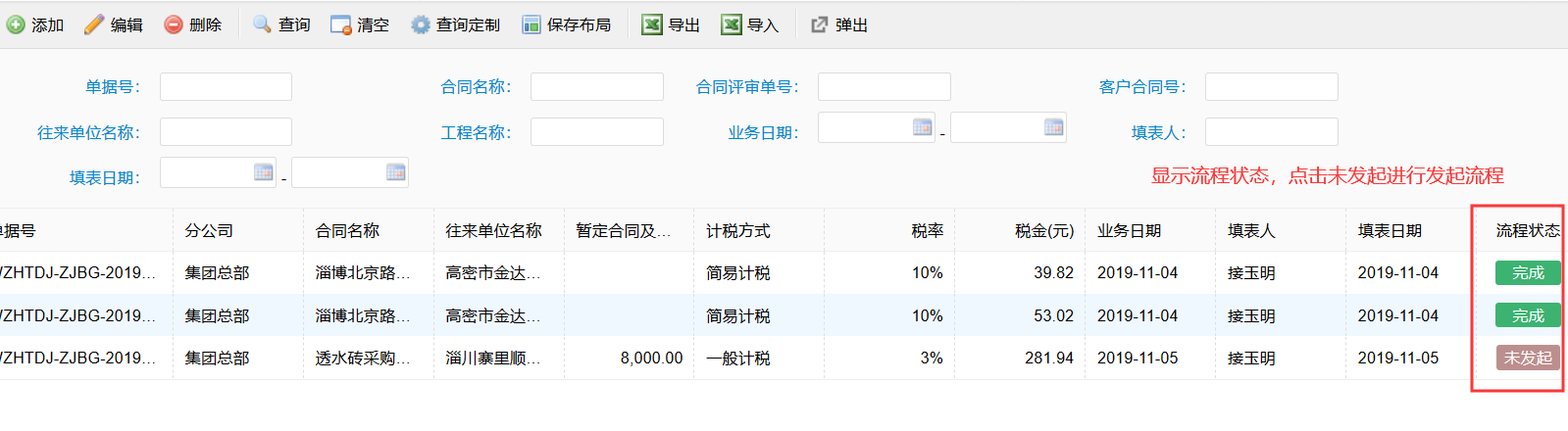
Task: Sort by the 计税方式 column header
Action: pos(759,230)
